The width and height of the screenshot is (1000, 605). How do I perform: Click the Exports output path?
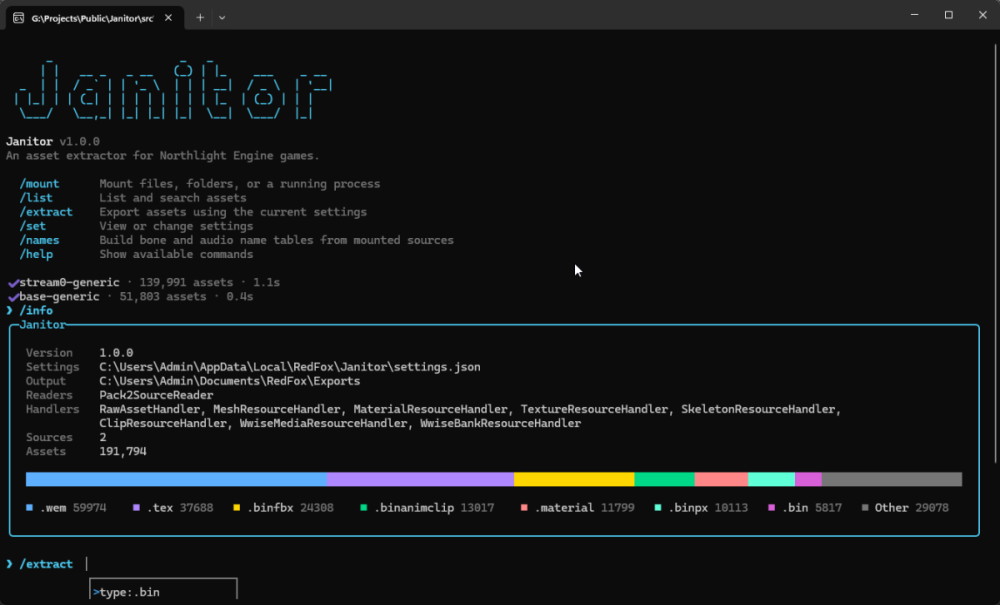(230, 381)
